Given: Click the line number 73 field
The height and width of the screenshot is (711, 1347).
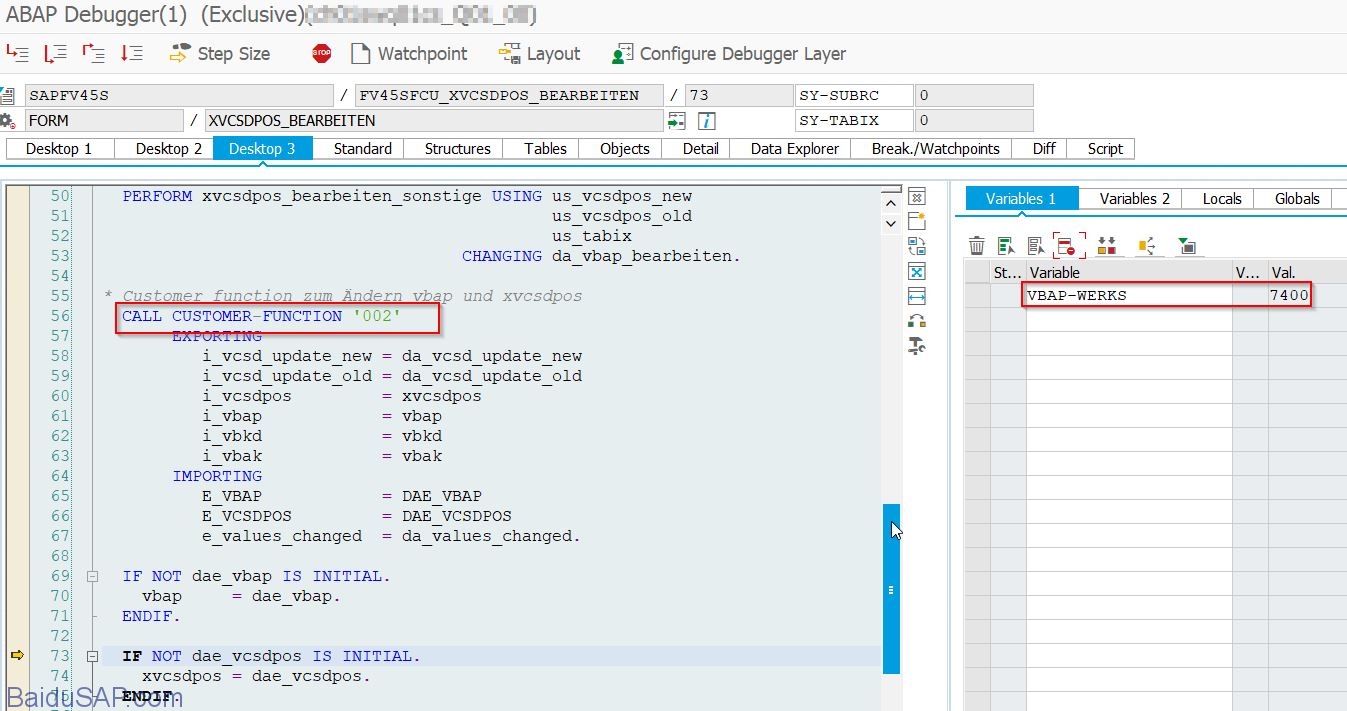Looking at the screenshot, I should [739, 96].
